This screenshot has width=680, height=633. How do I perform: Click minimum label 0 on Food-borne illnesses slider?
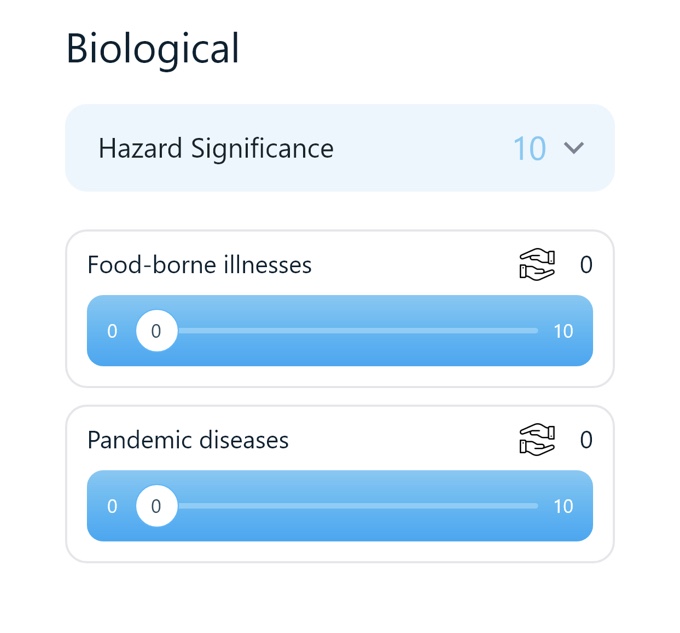tap(112, 331)
